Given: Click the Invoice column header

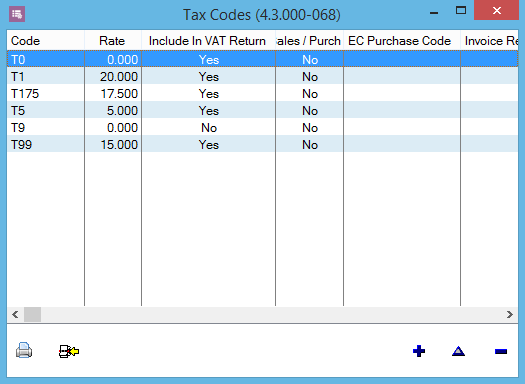Looking at the screenshot, I should [490, 41].
